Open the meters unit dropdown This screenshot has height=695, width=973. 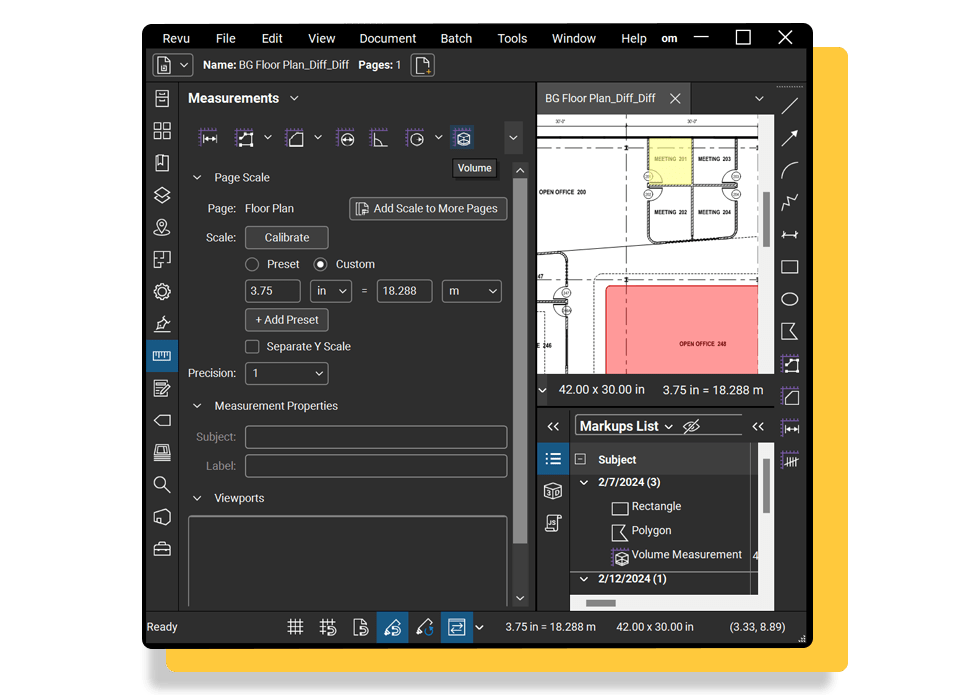coord(471,290)
